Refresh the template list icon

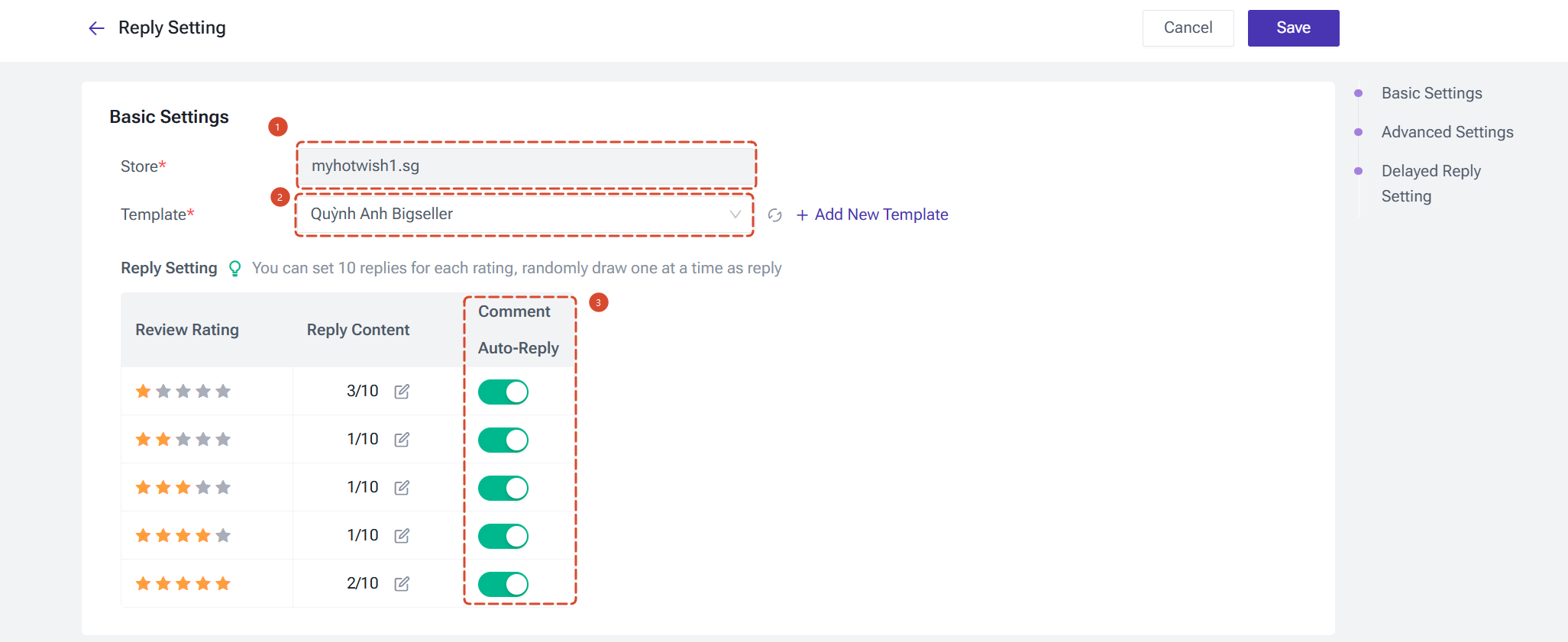coord(774,215)
